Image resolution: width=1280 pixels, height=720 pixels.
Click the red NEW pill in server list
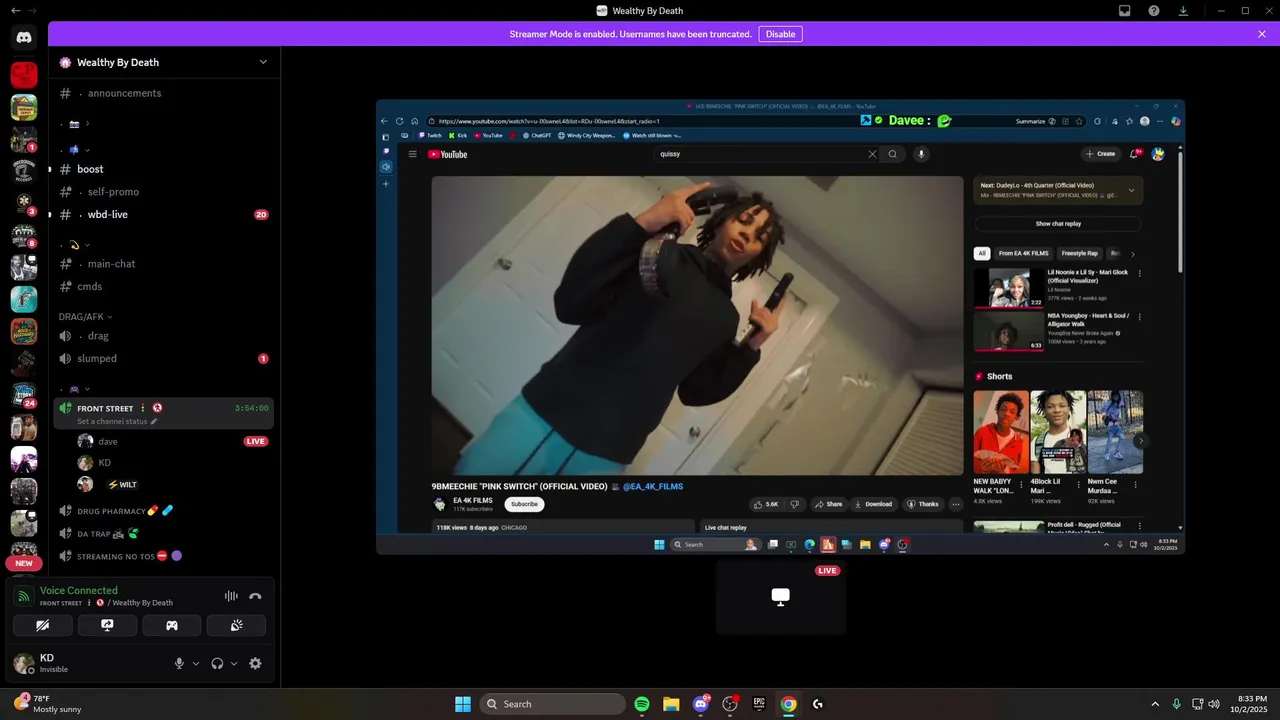coord(24,563)
